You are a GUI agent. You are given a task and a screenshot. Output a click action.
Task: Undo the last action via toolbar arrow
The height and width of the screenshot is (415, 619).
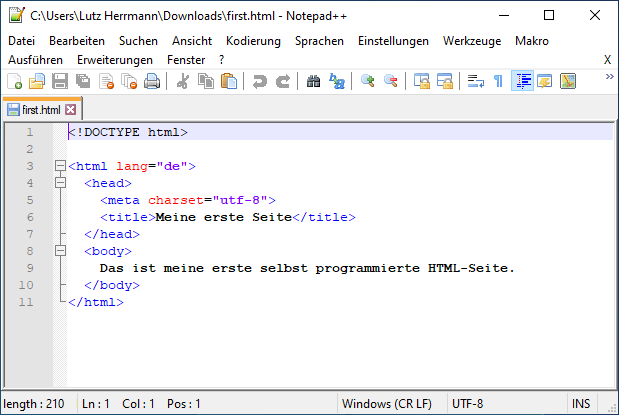click(x=260, y=82)
